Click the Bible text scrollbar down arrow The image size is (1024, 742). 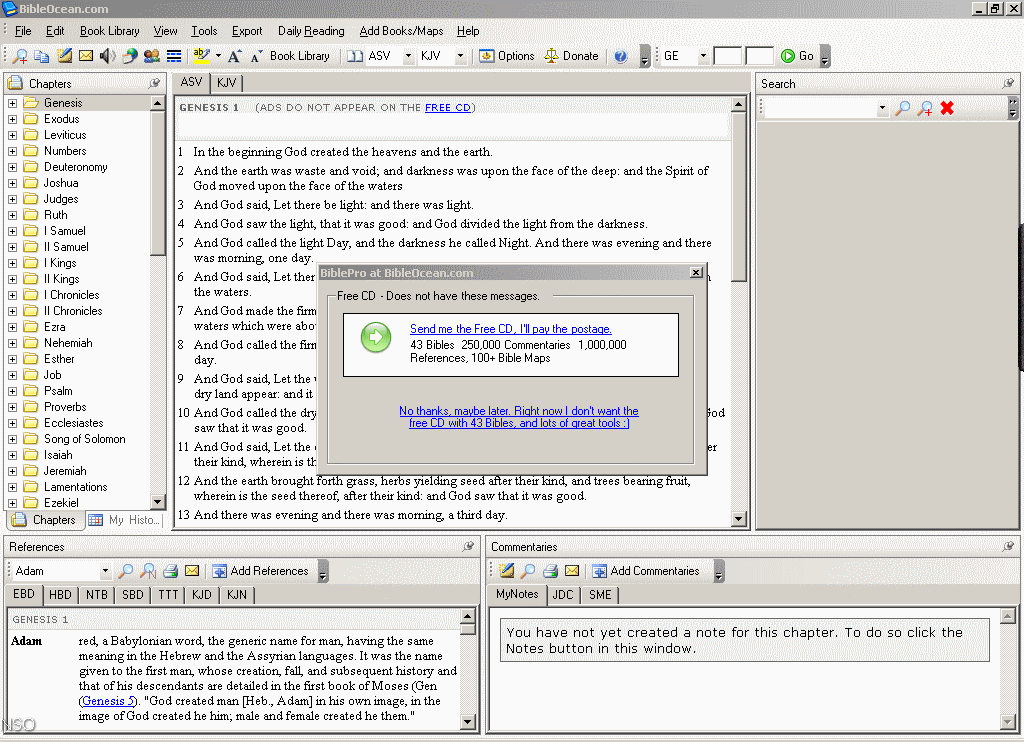739,519
